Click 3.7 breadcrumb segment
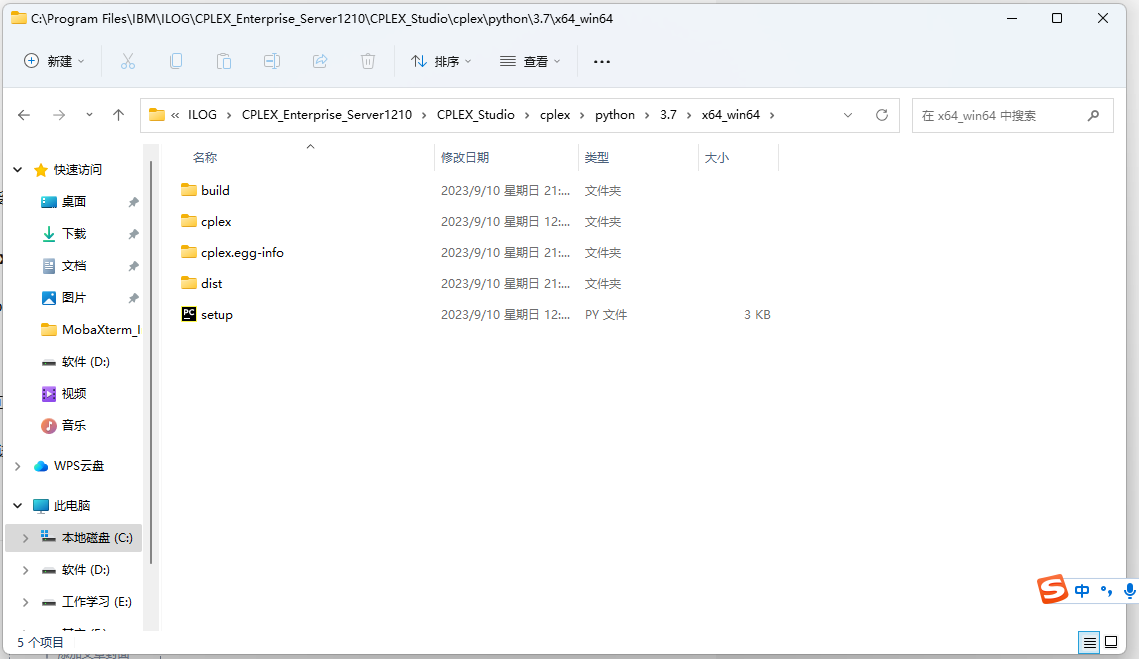 668,115
